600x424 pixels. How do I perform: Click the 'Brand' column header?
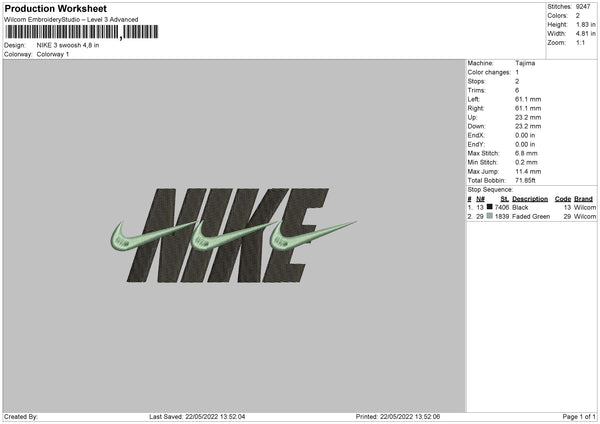(583, 199)
